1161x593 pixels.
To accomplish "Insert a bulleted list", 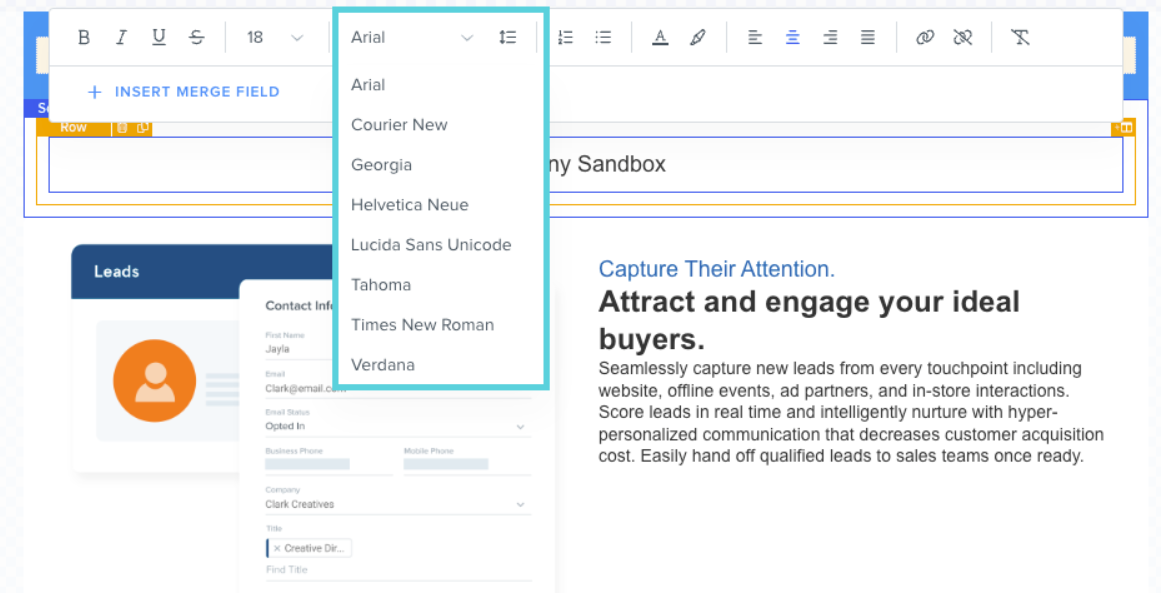I will click(x=603, y=37).
